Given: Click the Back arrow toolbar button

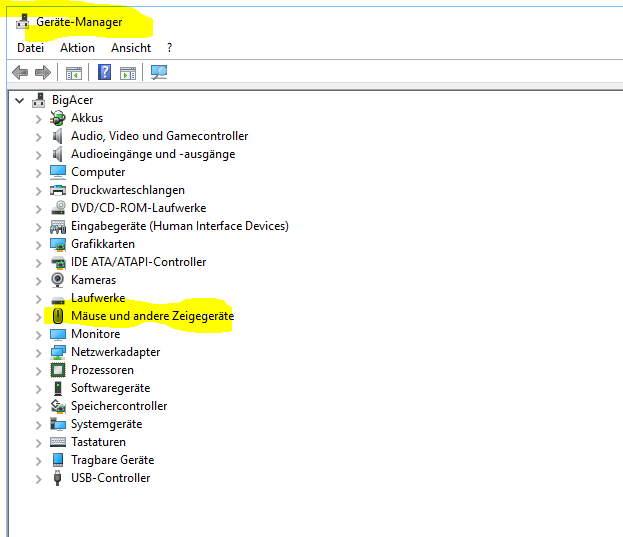Looking at the screenshot, I should click(20, 73).
